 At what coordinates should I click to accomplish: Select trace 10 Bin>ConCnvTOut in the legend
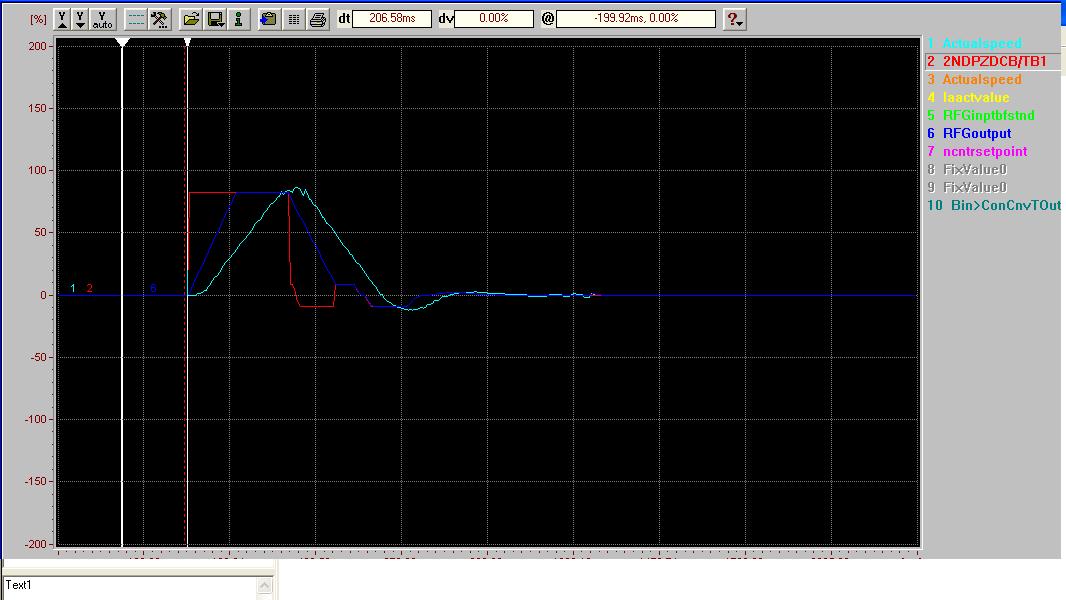click(x=993, y=205)
